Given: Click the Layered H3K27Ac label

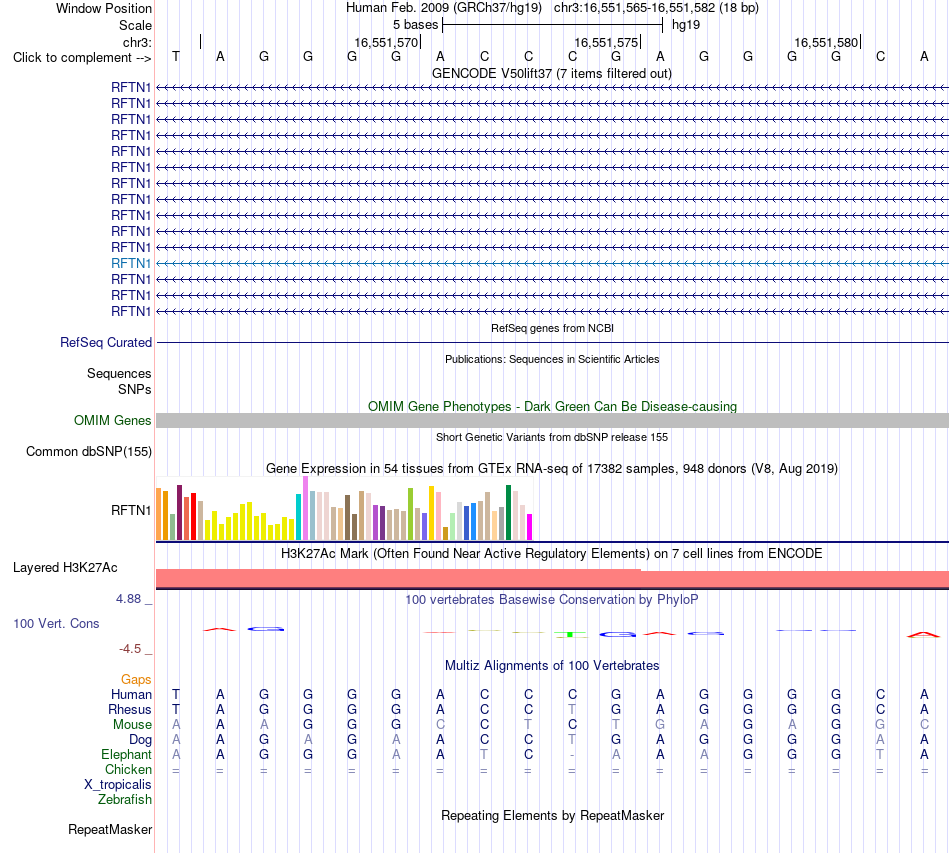Looking at the screenshot, I should [x=65, y=568].
